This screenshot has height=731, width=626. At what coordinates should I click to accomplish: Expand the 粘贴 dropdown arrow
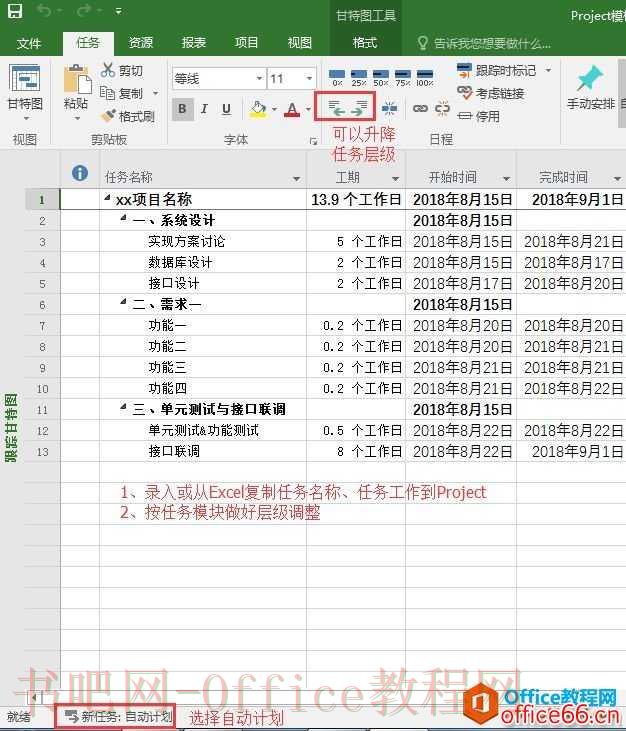77,119
